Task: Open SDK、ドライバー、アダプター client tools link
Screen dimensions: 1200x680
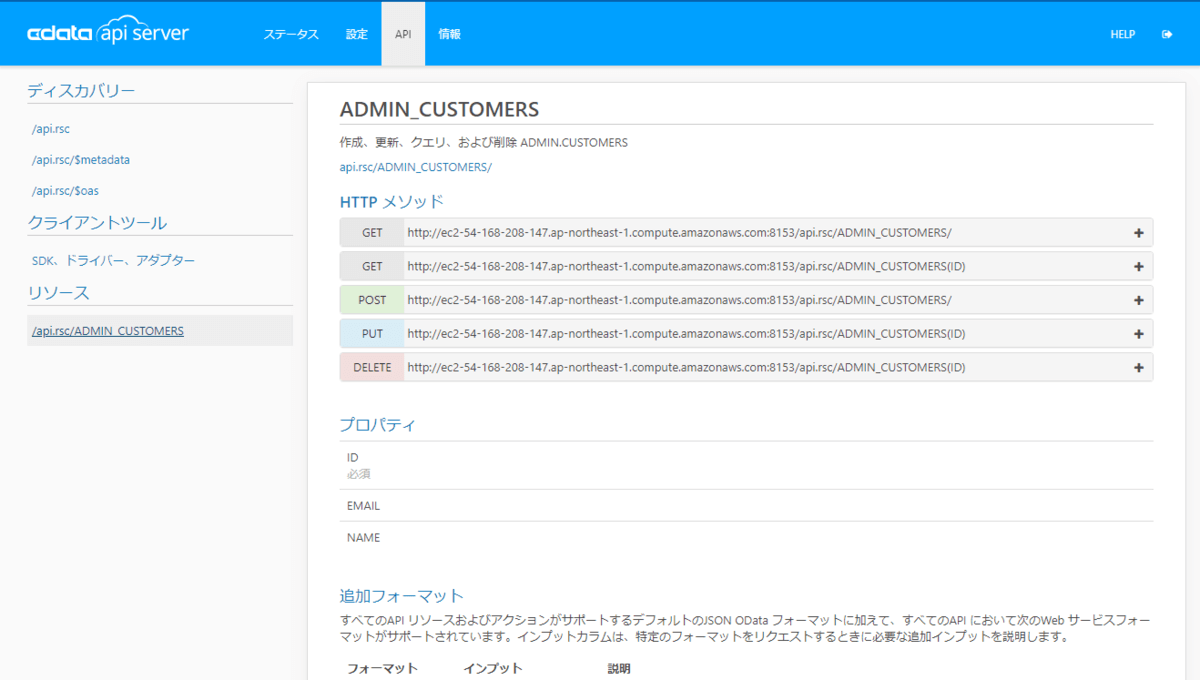Action: pyautogui.click(x=113, y=261)
